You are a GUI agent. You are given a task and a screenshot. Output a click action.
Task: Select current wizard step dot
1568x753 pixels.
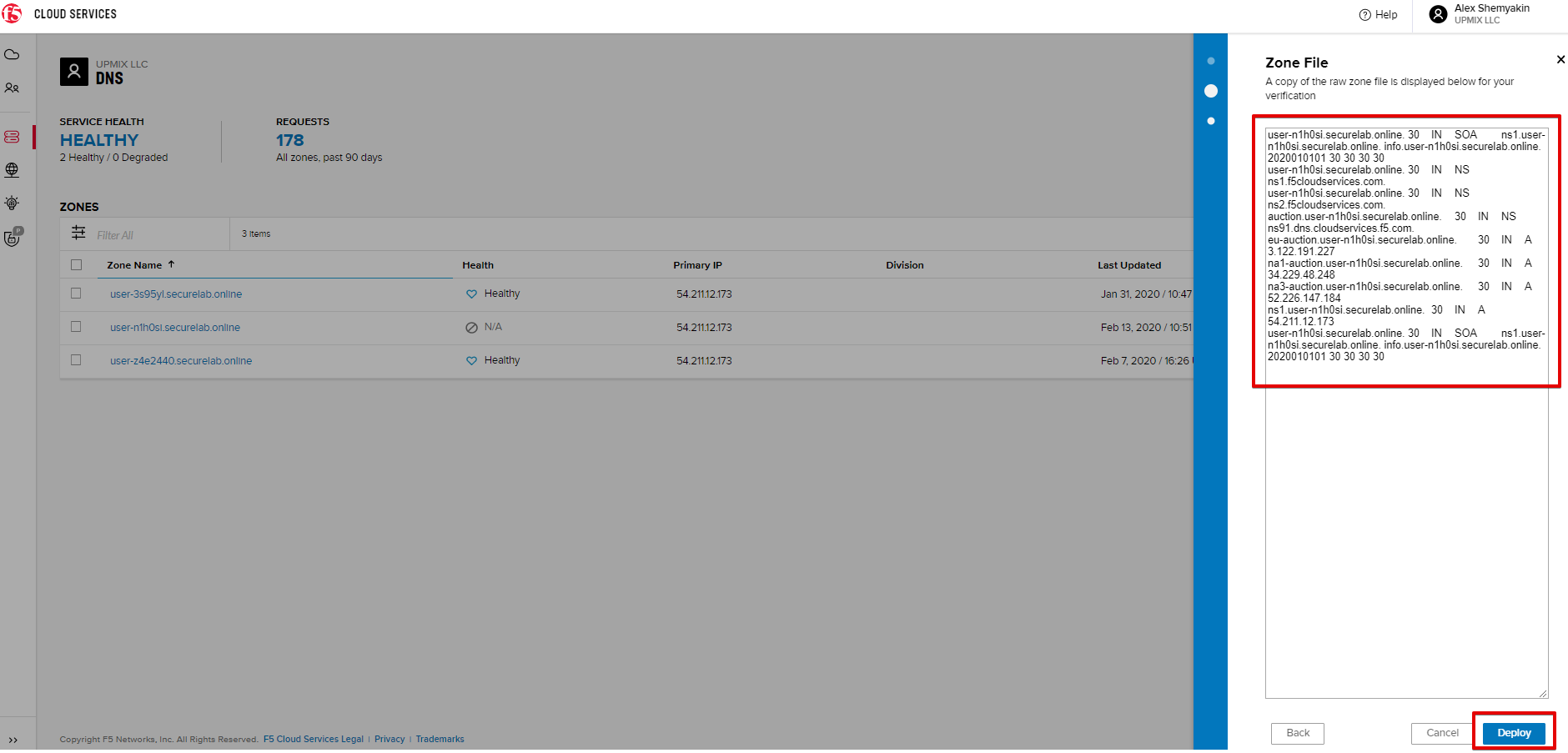[x=1211, y=91]
